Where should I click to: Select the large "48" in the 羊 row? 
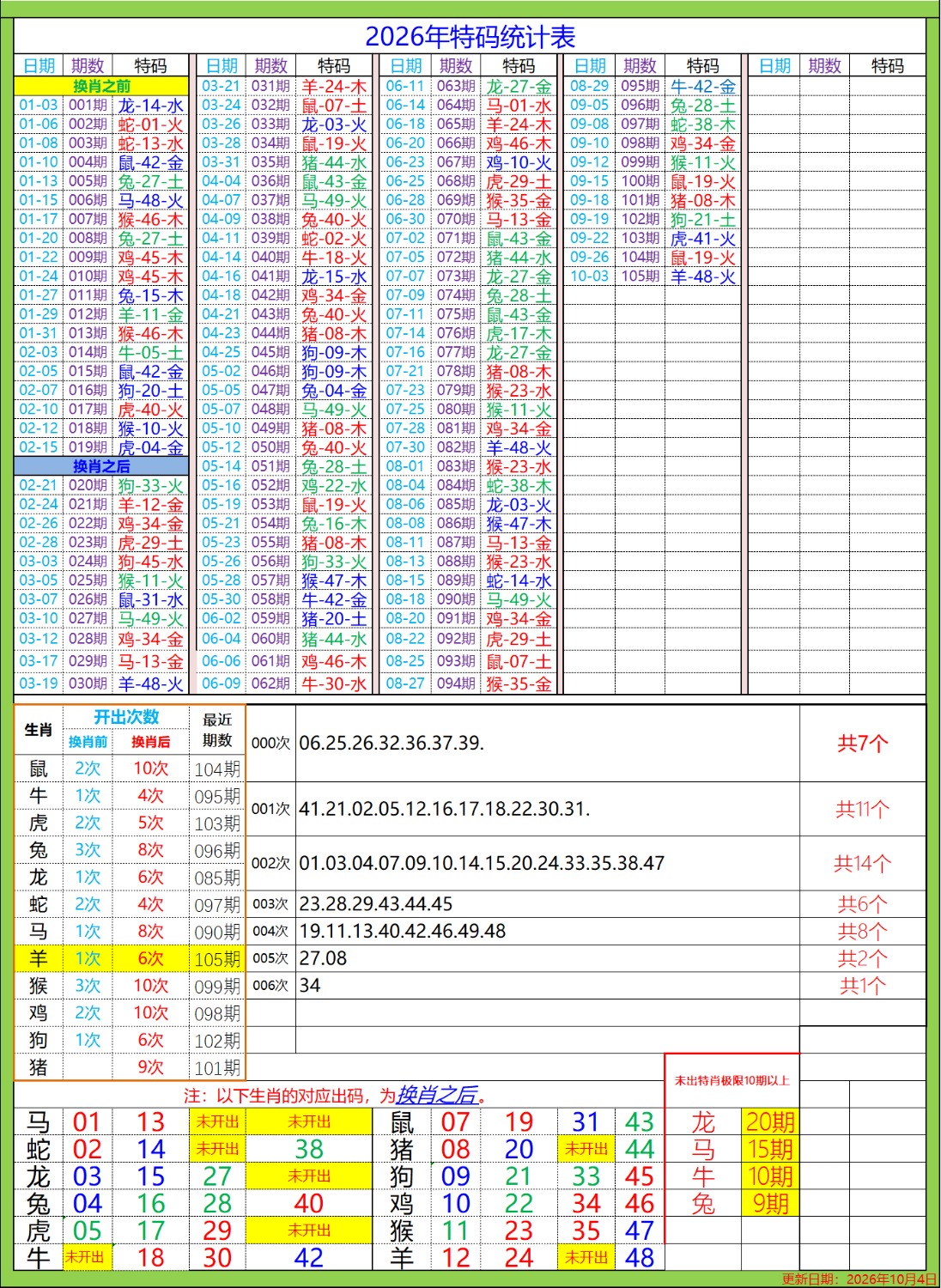tap(640, 1258)
